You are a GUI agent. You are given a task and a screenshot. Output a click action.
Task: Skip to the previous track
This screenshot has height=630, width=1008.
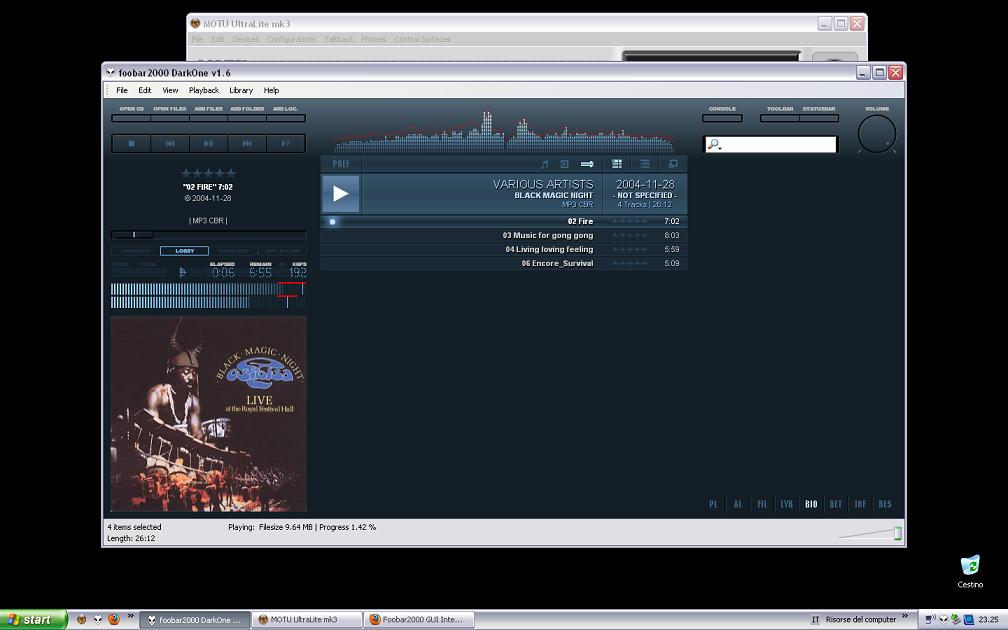(x=170, y=143)
